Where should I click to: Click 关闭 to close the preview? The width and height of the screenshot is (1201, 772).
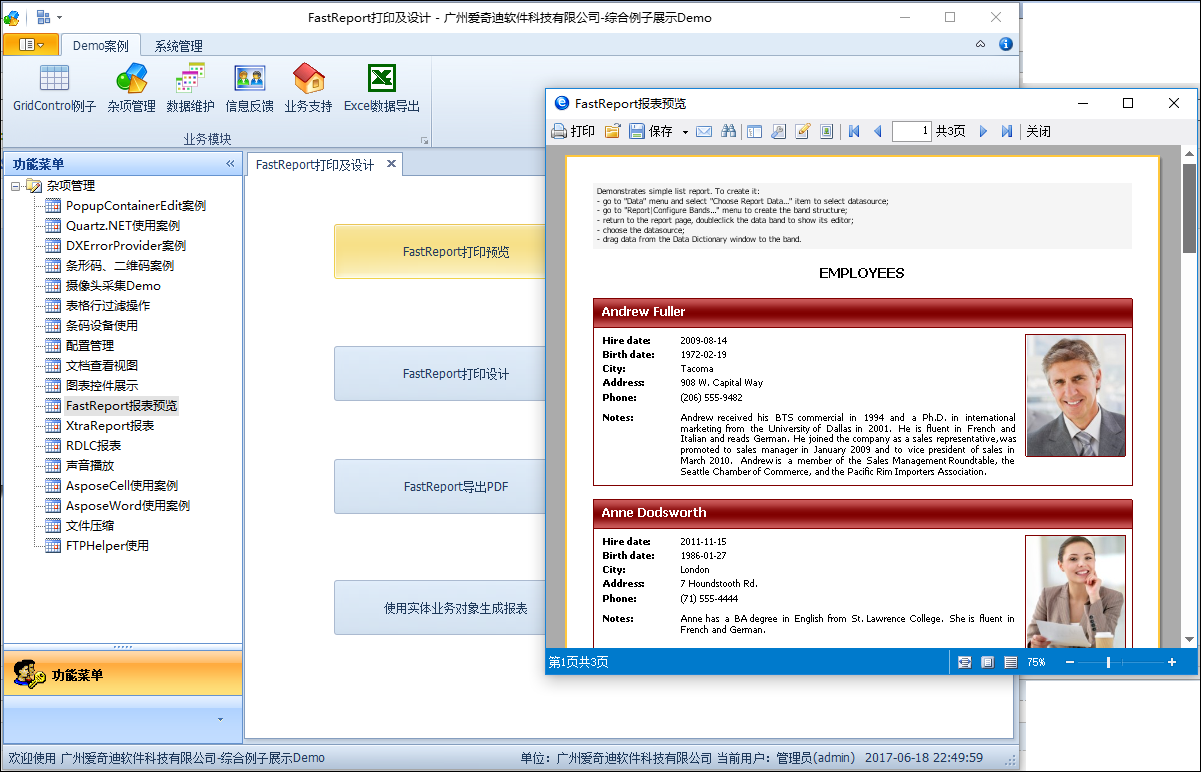point(1038,131)
